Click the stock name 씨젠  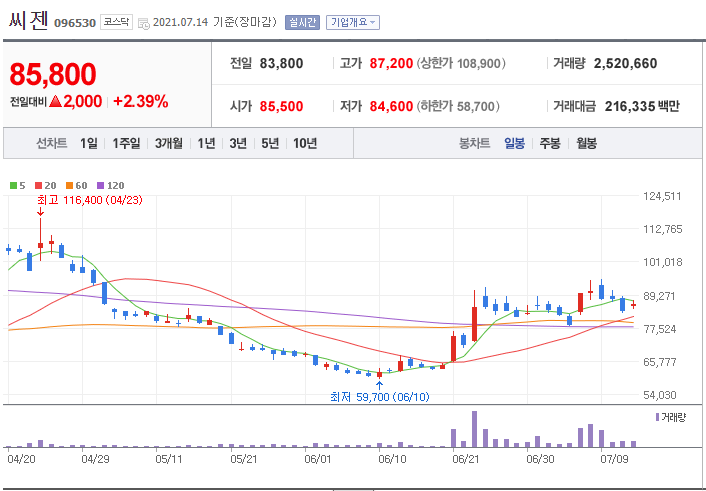pyautogui.click(x=28, y=21)
